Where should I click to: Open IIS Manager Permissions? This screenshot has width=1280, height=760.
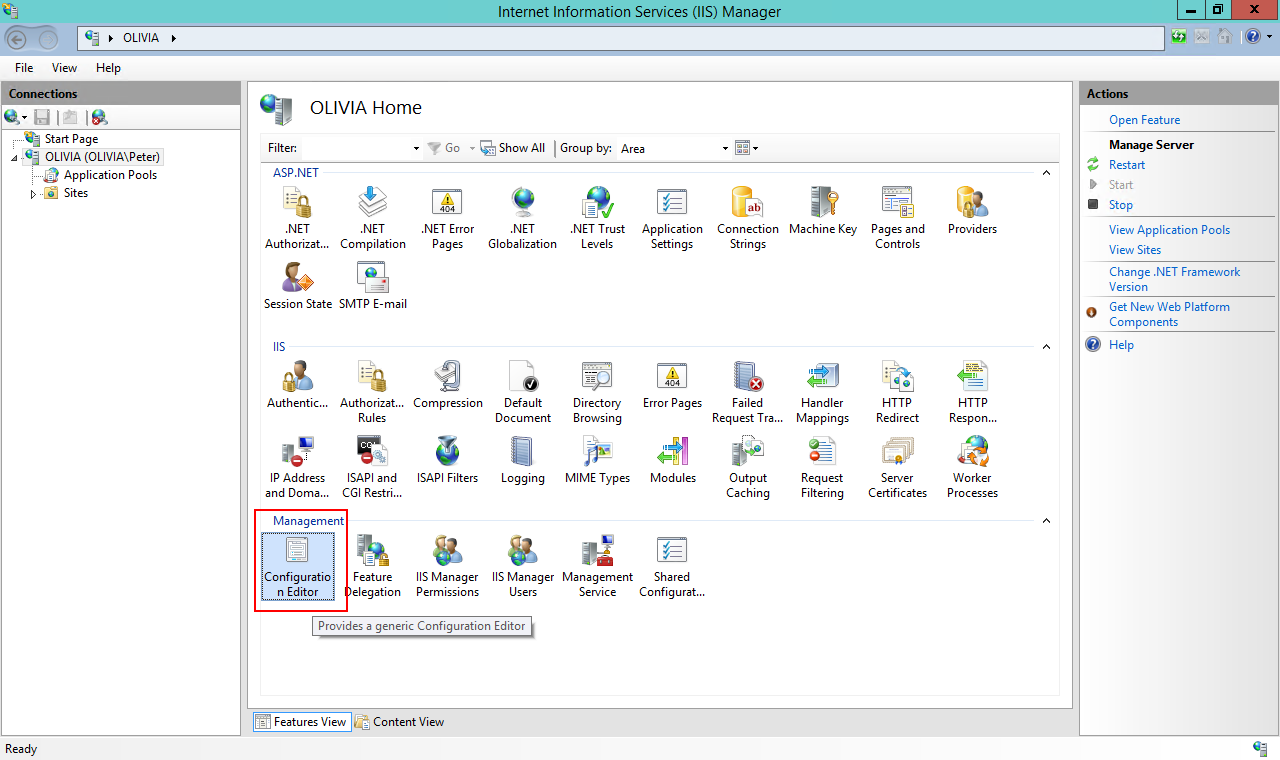coord(447,566)
